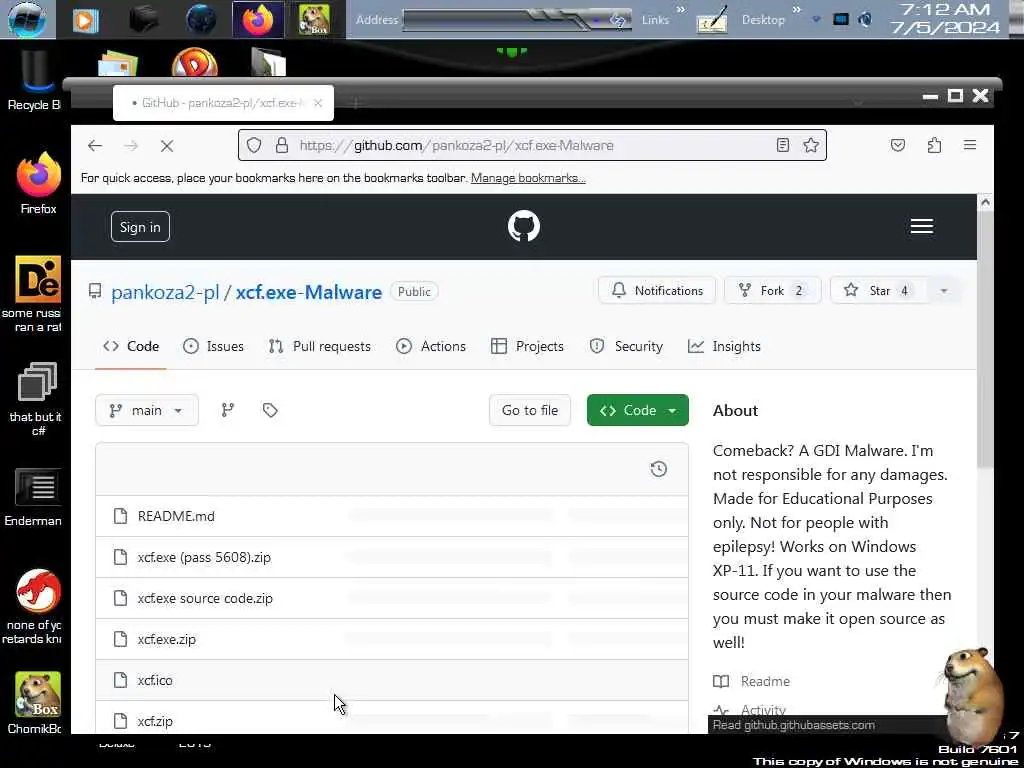Open tracking protection shield icon in address bar
This screenshot has height=768, width=1024.
pos(254,145)
